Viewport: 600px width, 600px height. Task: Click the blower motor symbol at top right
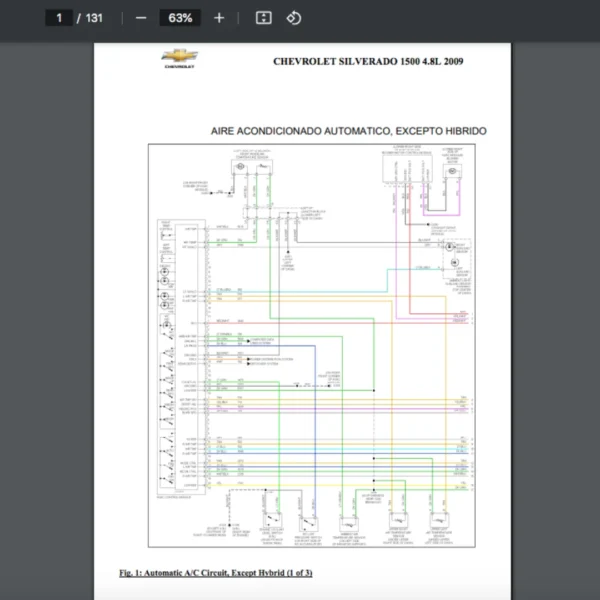point(452,172)
